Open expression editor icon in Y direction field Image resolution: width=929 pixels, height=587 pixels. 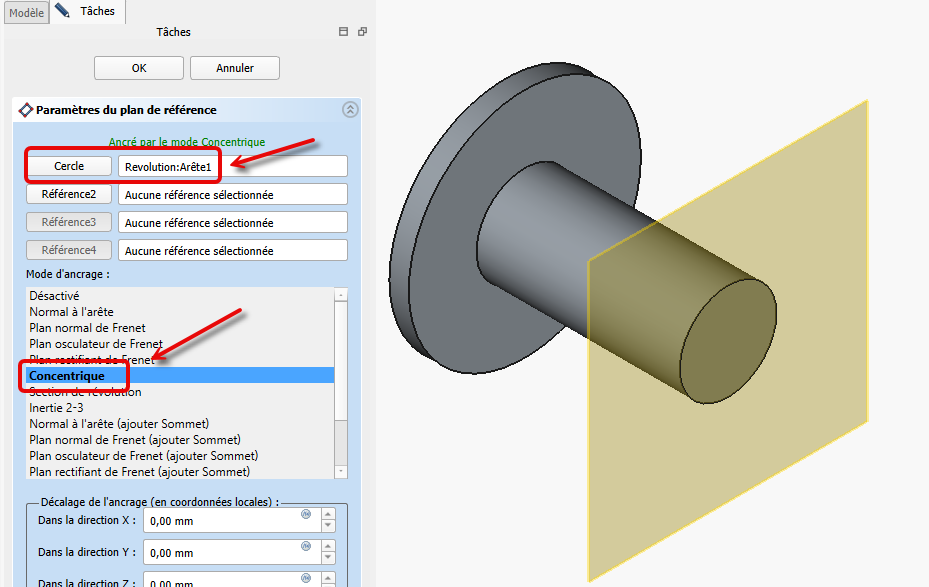tap(306, 547)
